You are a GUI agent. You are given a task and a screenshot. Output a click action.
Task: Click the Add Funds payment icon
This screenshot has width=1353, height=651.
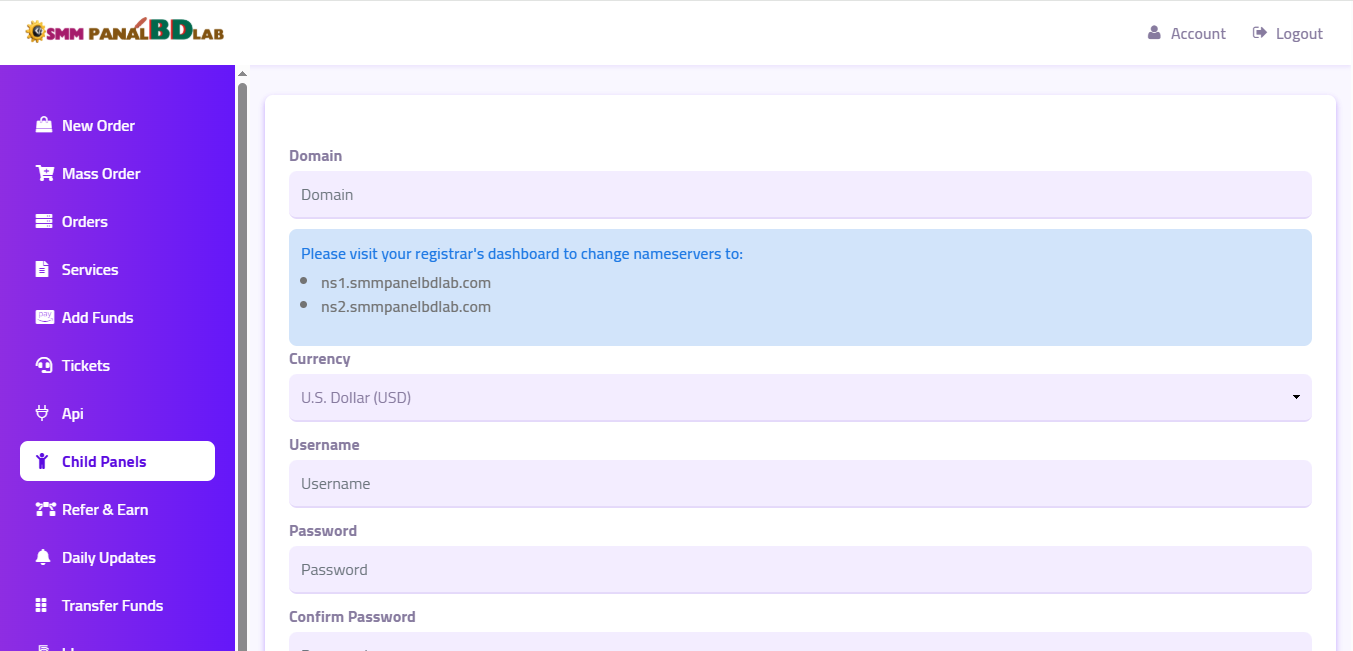[44, 317]
